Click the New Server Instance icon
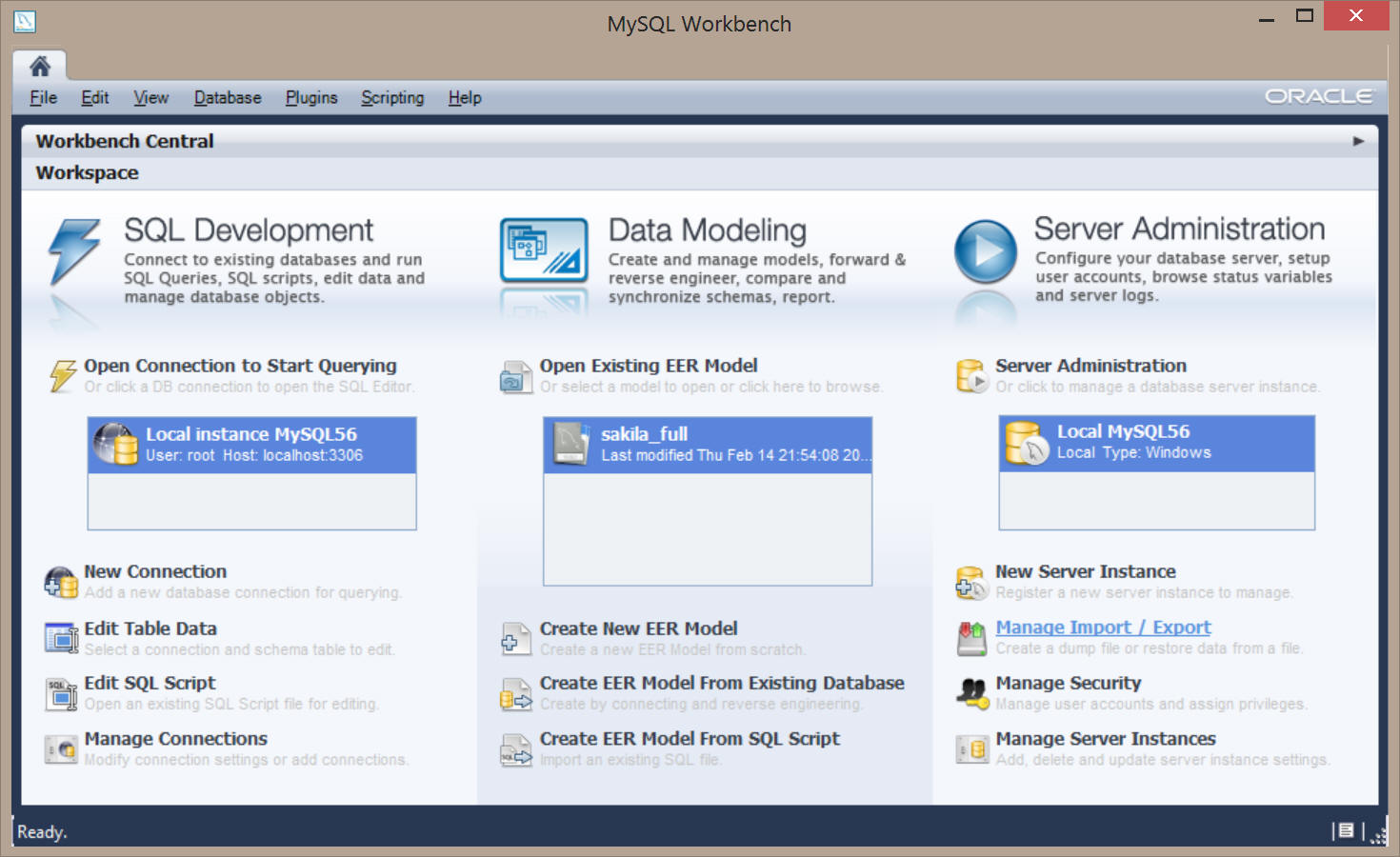This screenshot has height=857, width=1400. click(971, 583)
